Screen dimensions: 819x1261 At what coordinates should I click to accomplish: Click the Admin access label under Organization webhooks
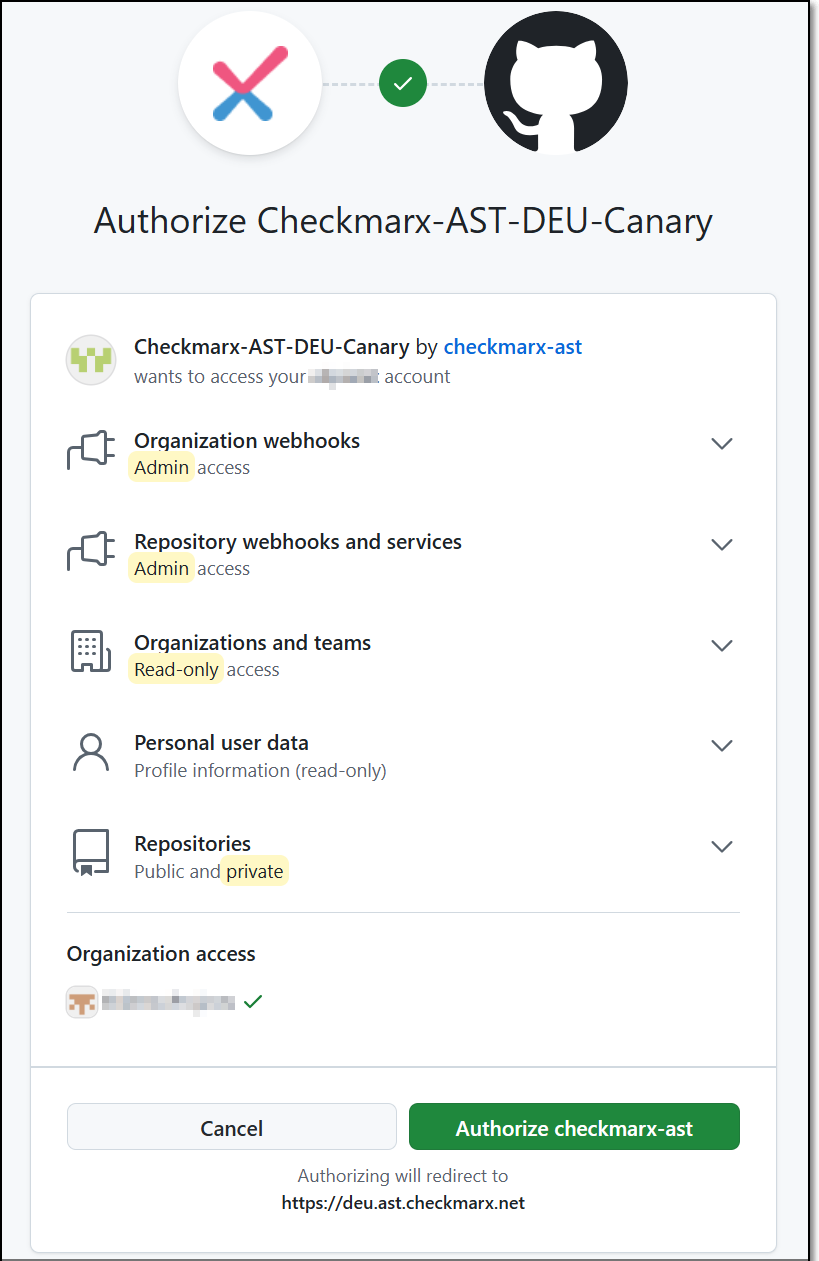[192, 468]
